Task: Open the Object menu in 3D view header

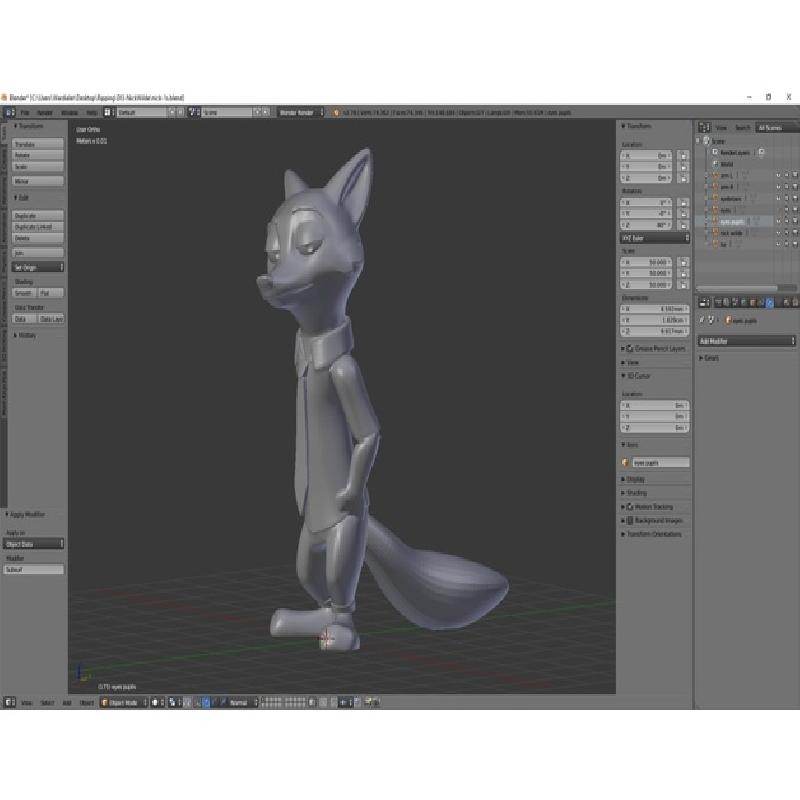Action: coord(87,703)
